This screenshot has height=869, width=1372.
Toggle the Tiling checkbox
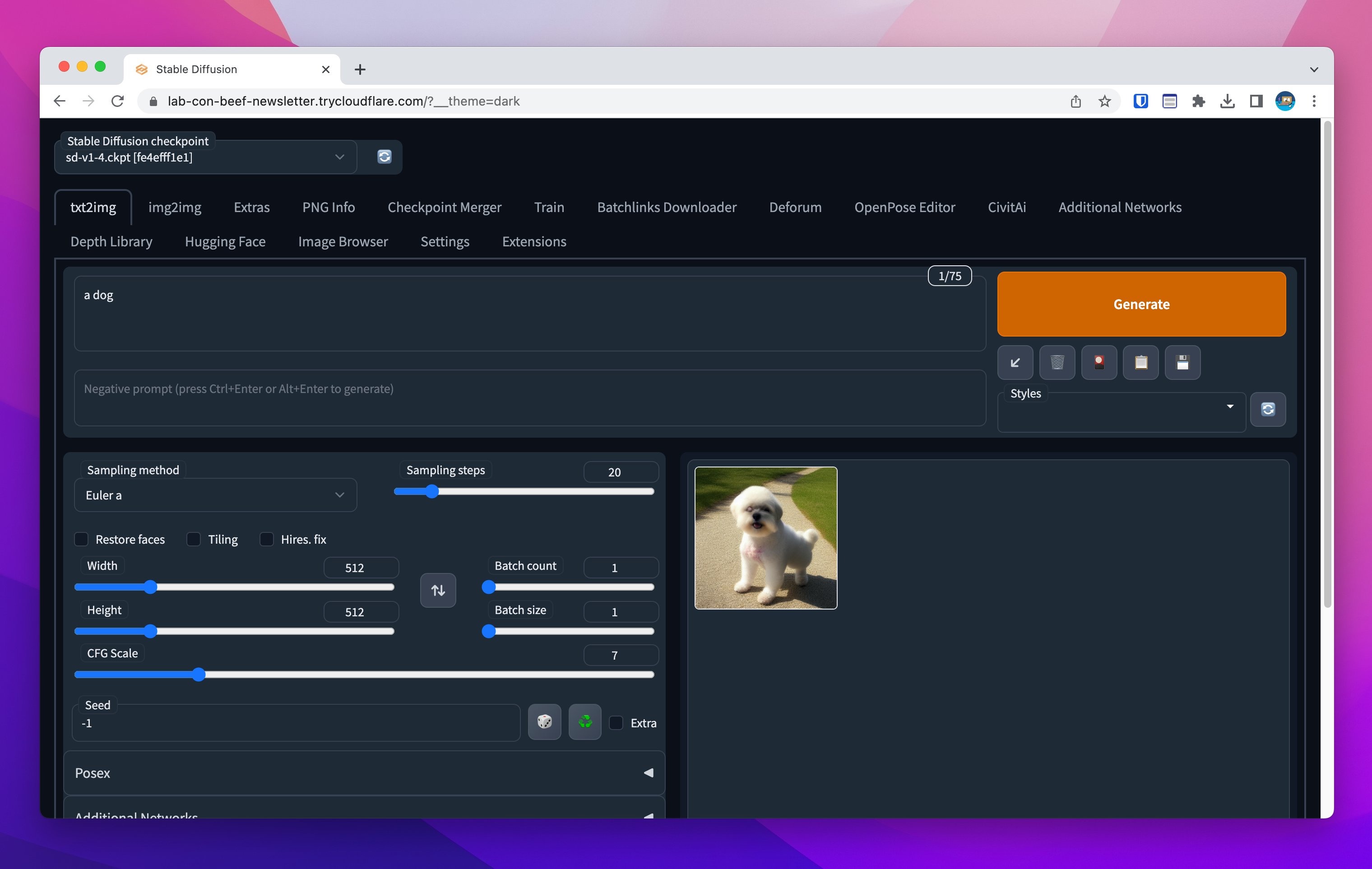pos(194,539)
